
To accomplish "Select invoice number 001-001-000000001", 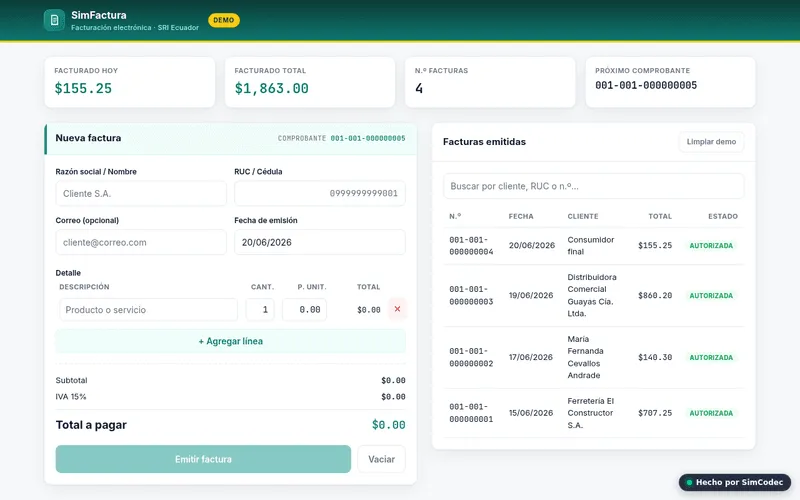I will point(471,413).
